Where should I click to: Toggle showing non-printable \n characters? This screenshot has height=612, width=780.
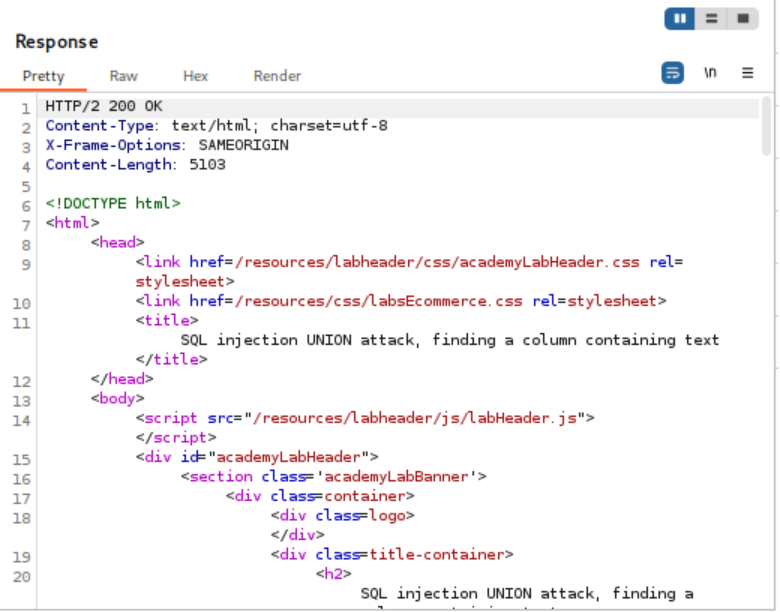click(x=710, y=73)
